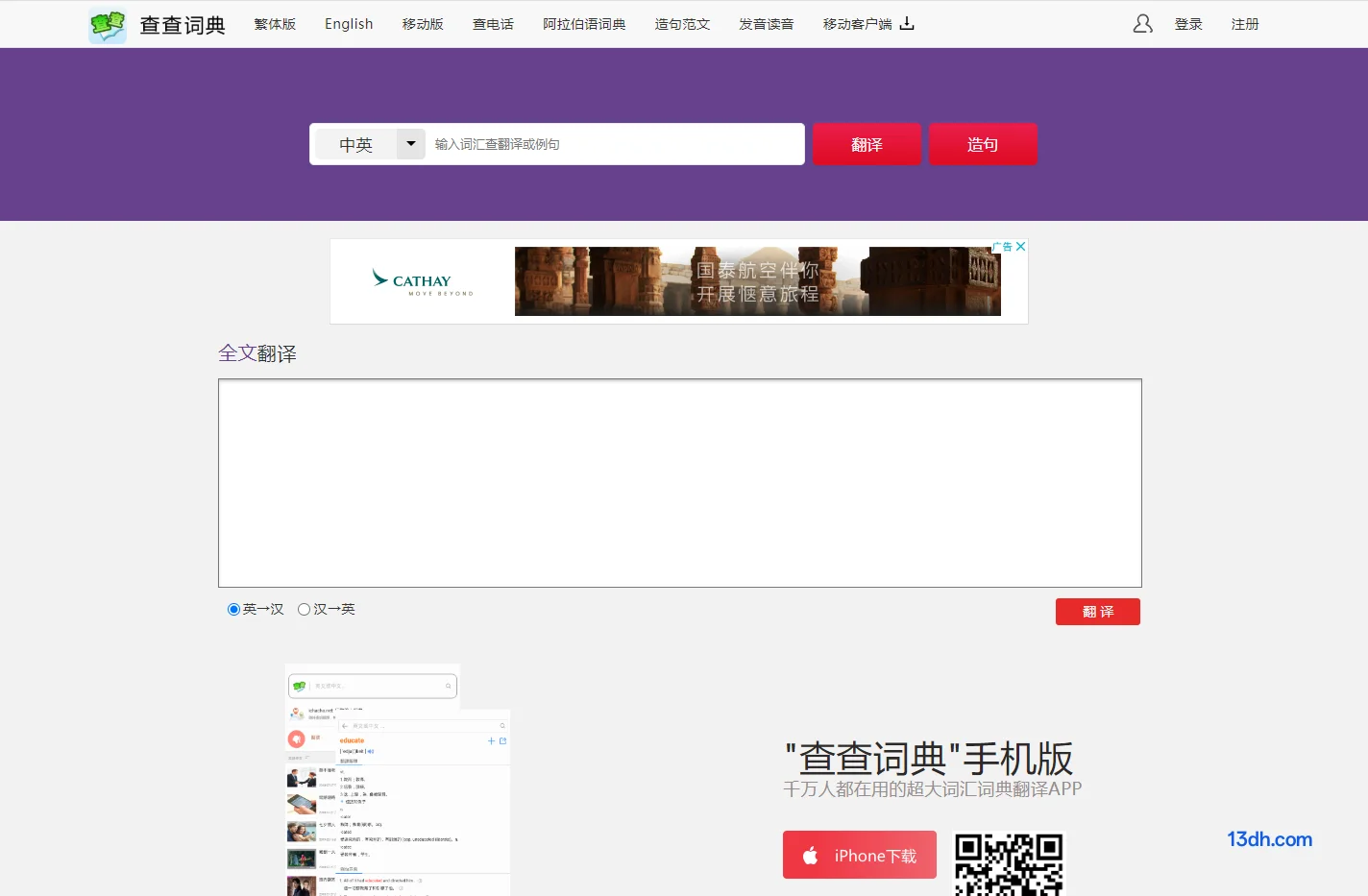This screenshot has height=896, width=1368.
Task: Open the 造句范文 menu item
Action: click(682, 24)
